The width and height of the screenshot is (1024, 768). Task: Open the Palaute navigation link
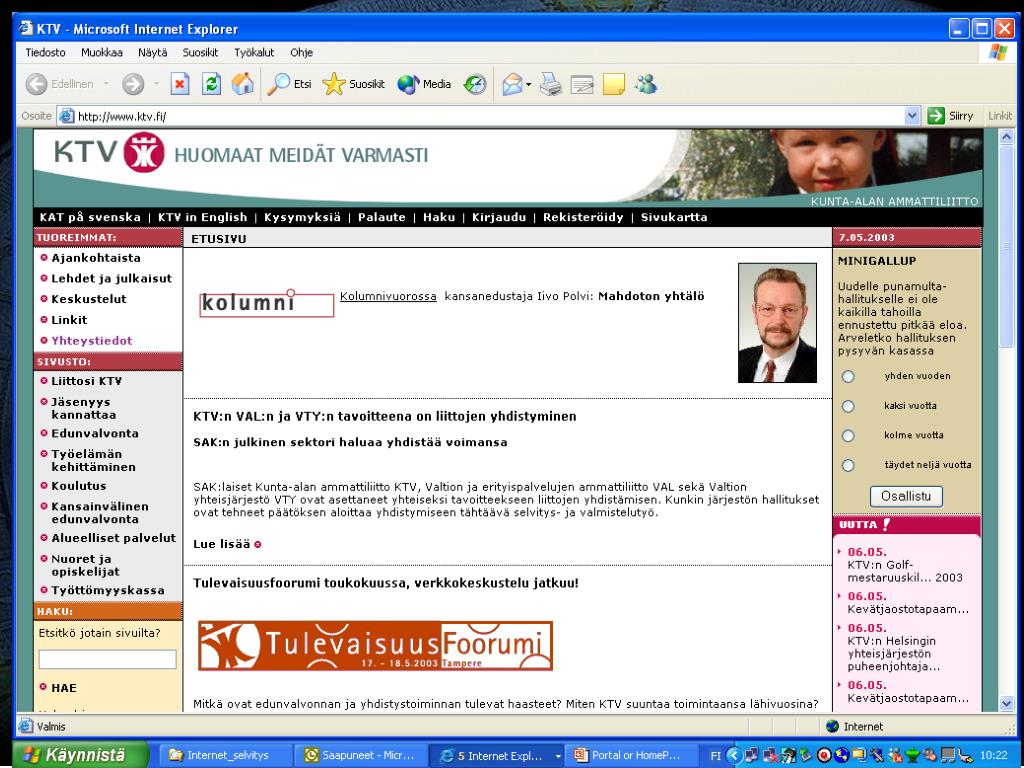(381, 217)
